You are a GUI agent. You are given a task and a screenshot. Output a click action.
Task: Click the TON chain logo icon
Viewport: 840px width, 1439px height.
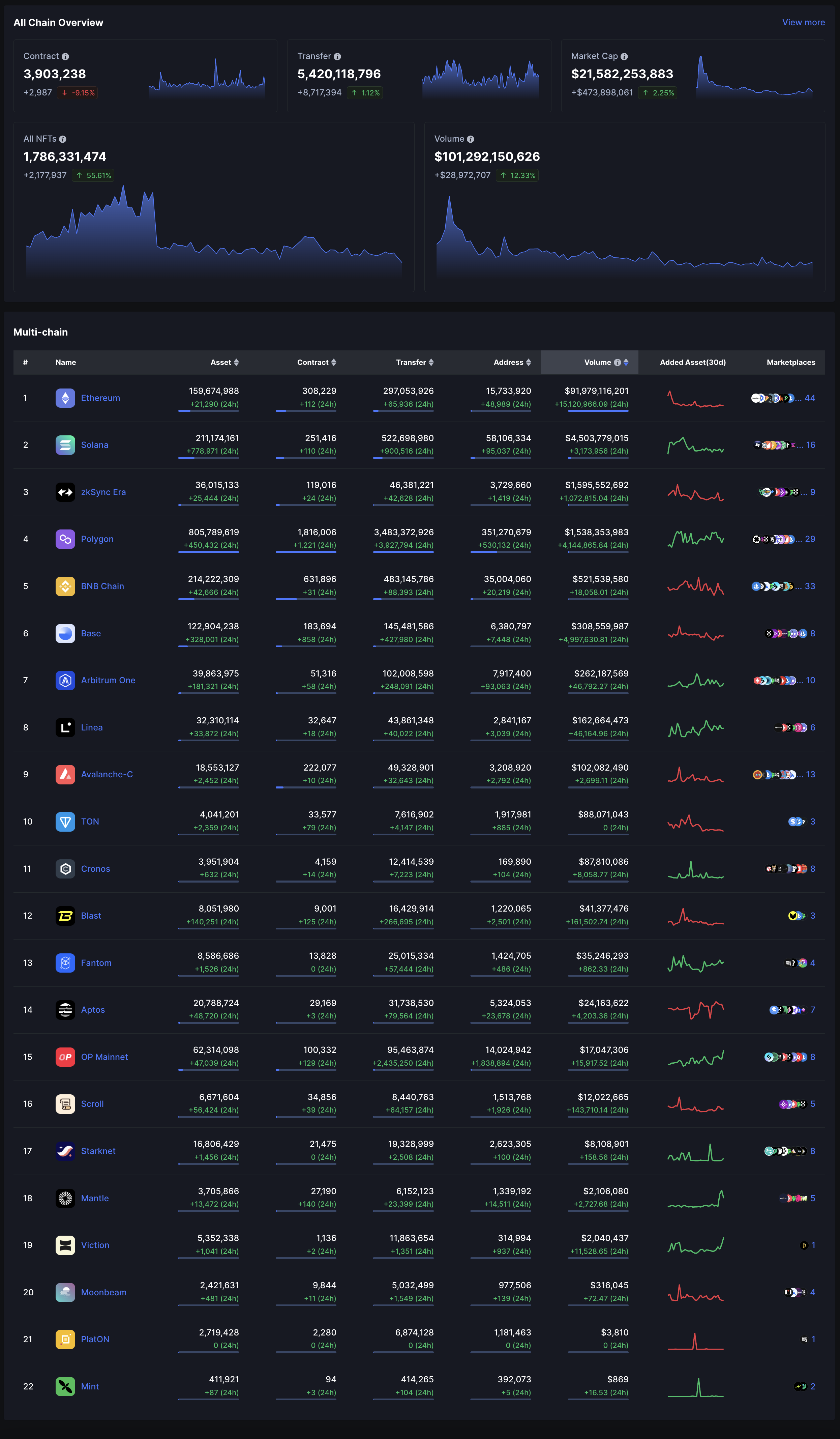pos(65,822)
